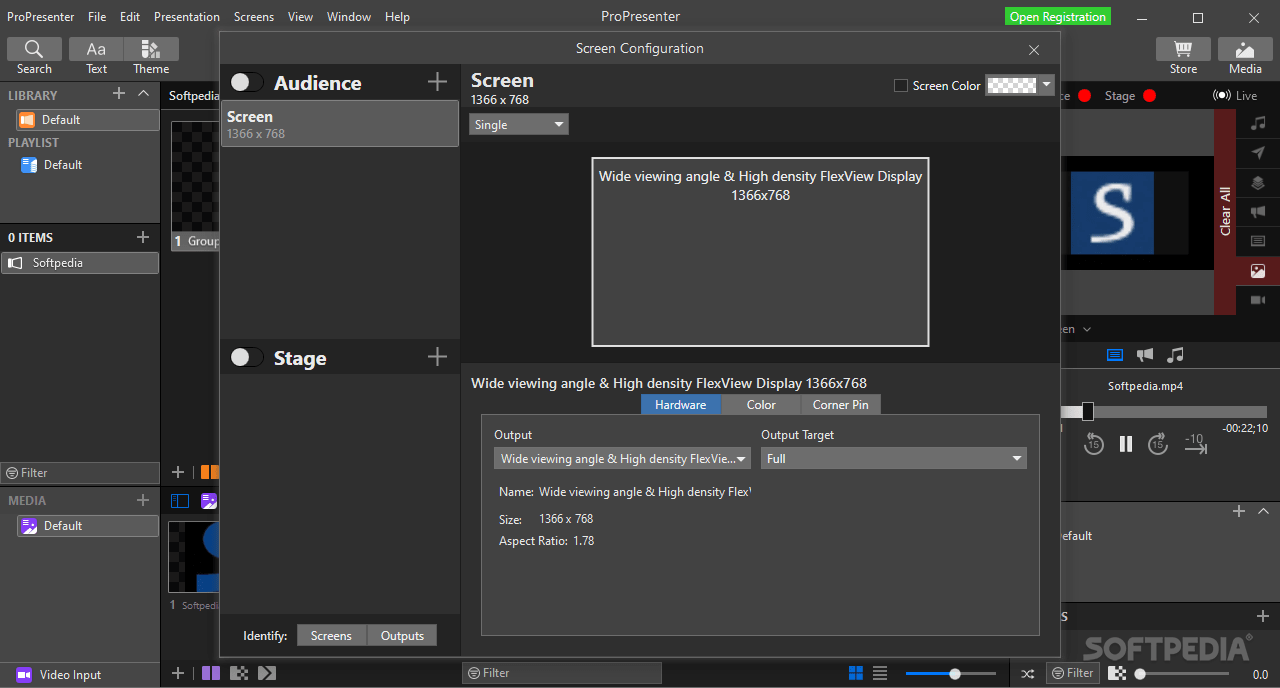Open the Theme picker icon

point(150,48)
